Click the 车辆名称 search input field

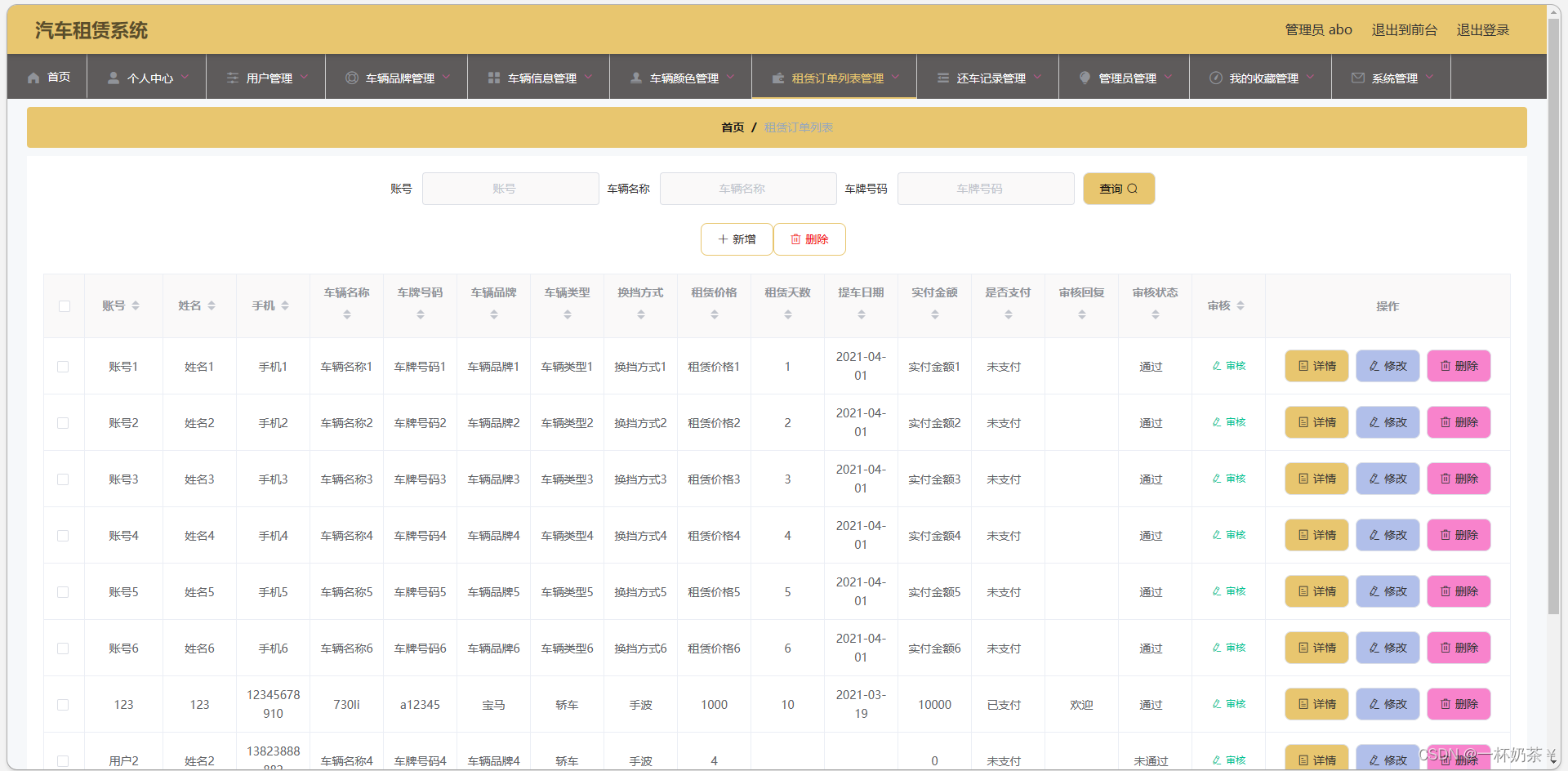tap(748, 189)
